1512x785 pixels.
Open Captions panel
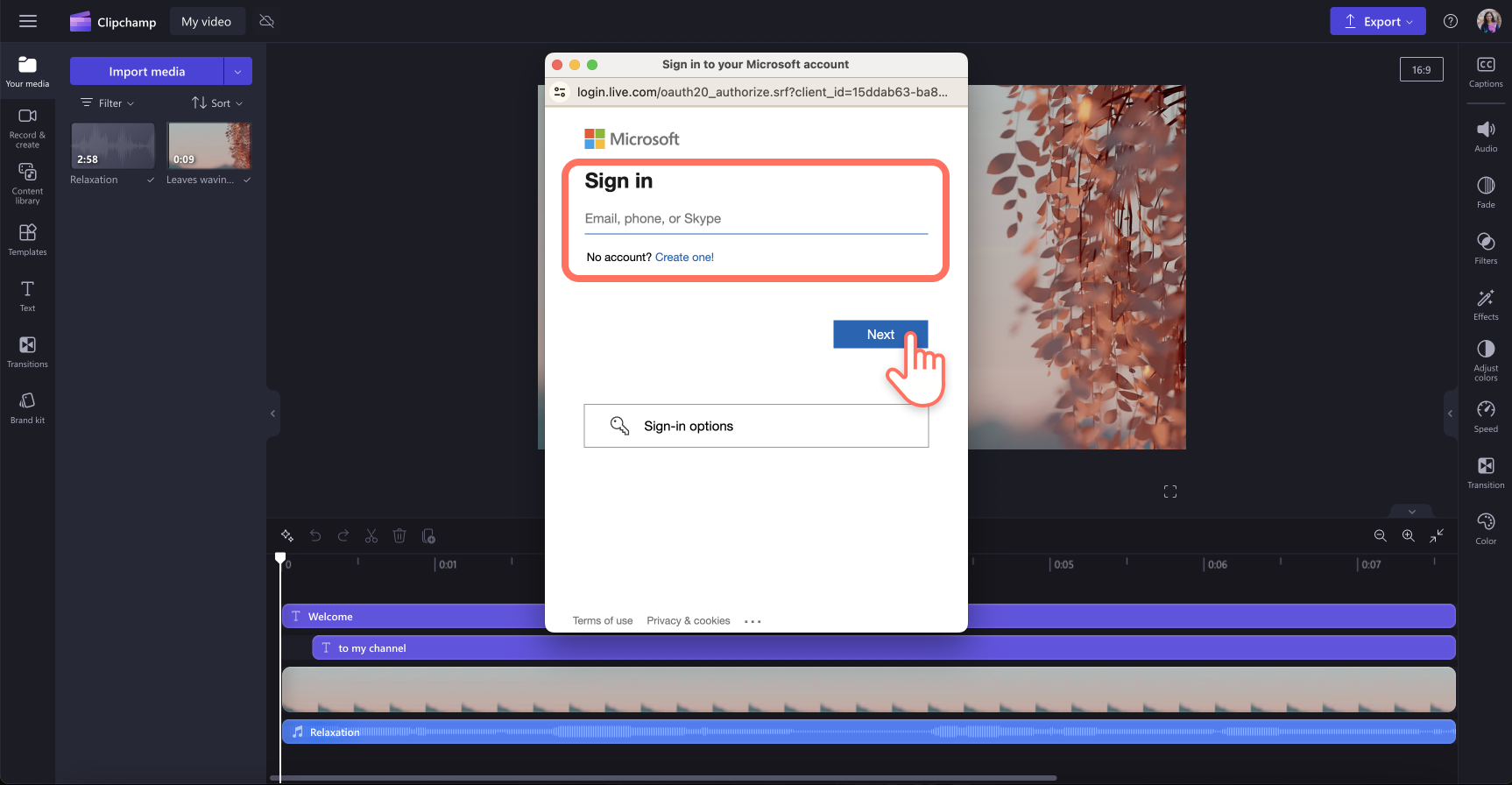[1486, 72]
